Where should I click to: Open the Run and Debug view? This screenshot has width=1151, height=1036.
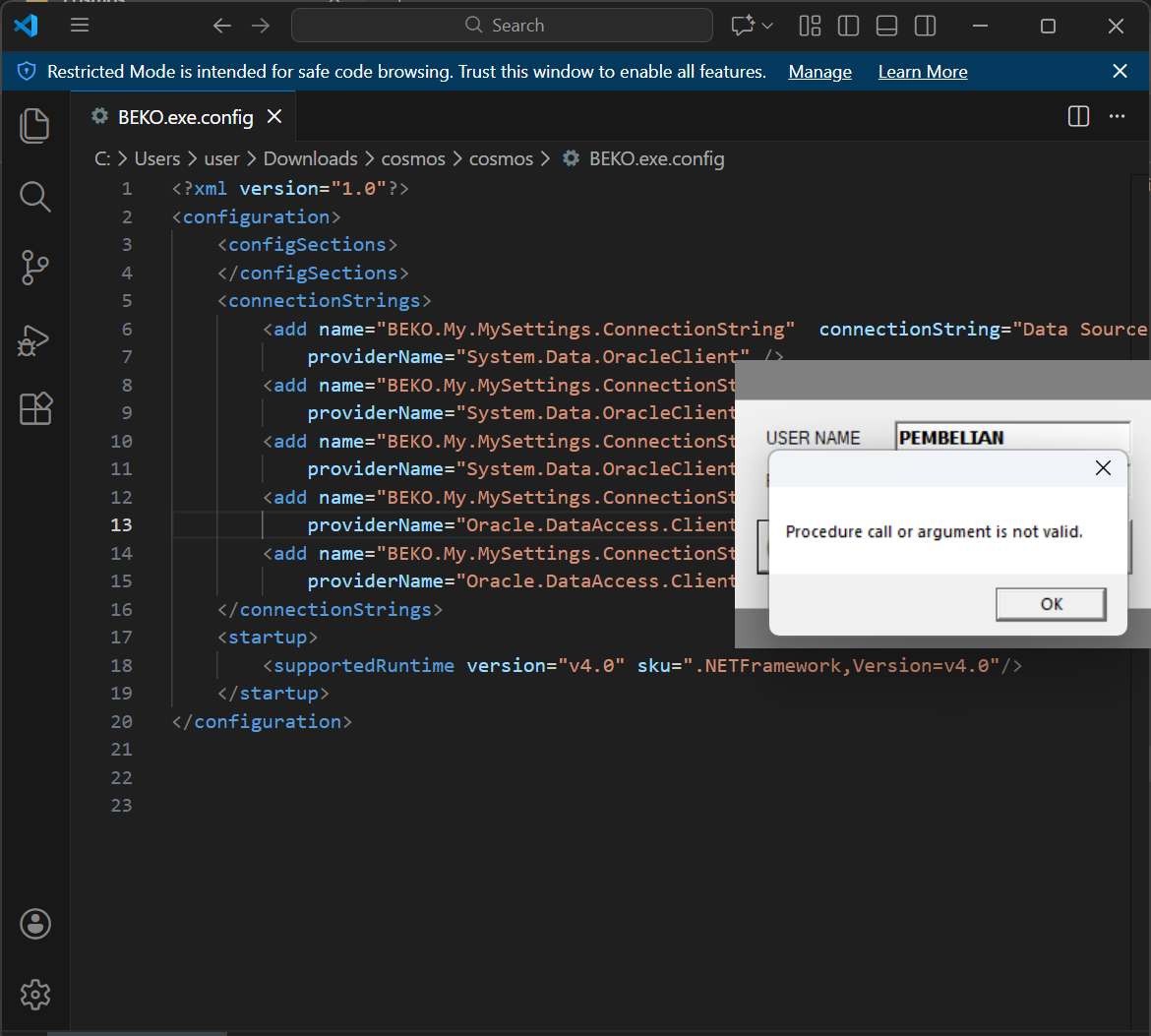pyautogui.click(x=34, y=338)
